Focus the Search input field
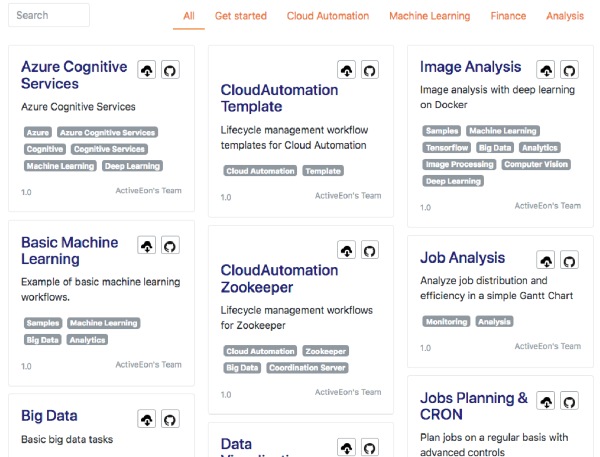Viewport: 600px width, 457px height. pyautogui.click(x=49, y=15)
